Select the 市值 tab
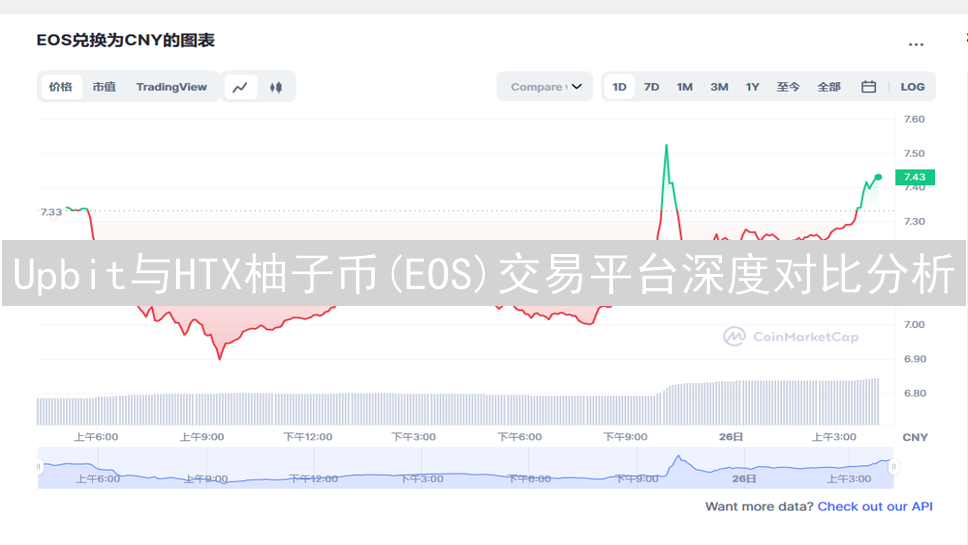The image size is (968, 545). tap(104, 87)
